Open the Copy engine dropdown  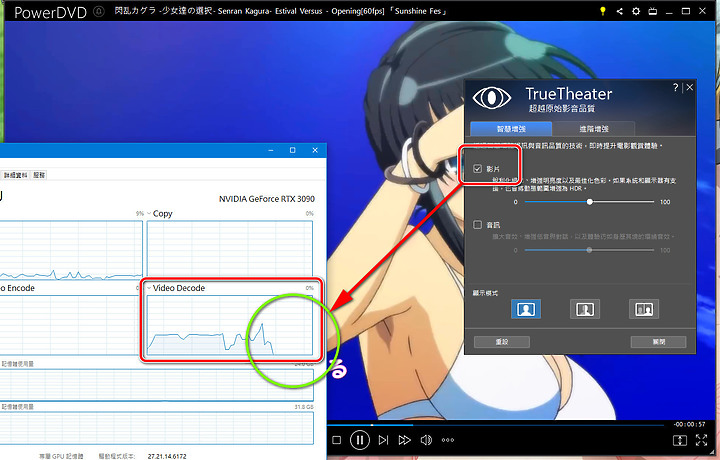click(149, 213)
